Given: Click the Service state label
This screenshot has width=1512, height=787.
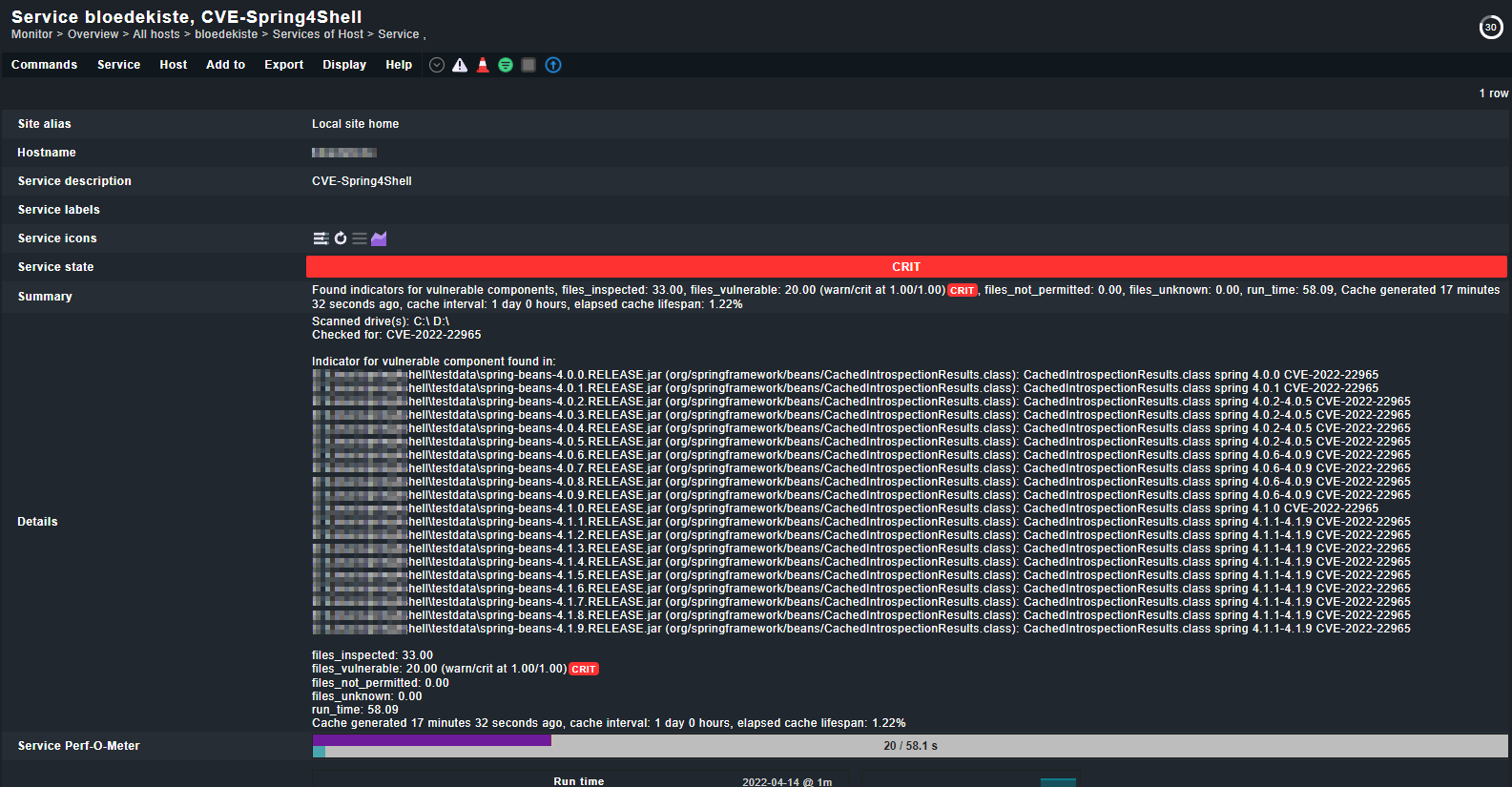Looking at the screenshot, I should click(55, 267).
